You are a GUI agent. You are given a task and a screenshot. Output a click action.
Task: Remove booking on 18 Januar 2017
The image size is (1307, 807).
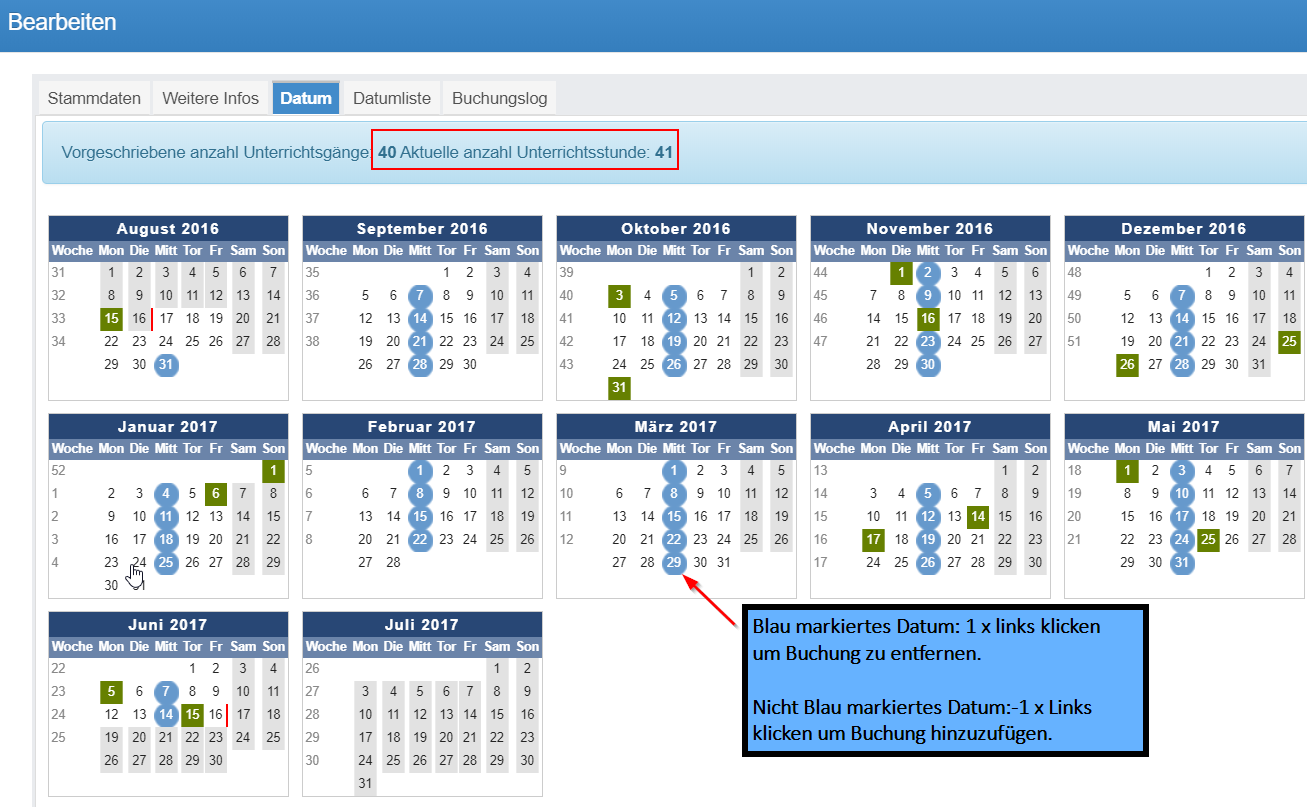click(166, 540)
